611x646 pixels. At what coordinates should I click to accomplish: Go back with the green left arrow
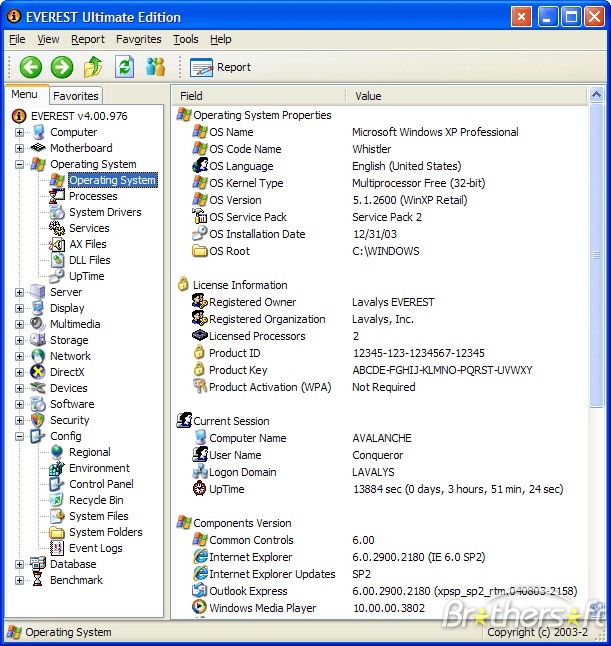tap(31, 67)
